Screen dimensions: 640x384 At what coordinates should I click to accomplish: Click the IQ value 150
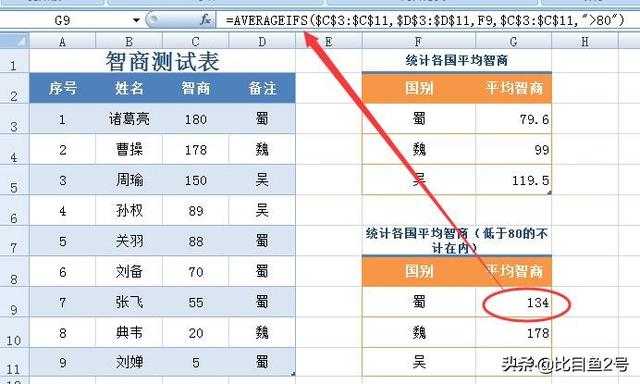pos(196,180)
